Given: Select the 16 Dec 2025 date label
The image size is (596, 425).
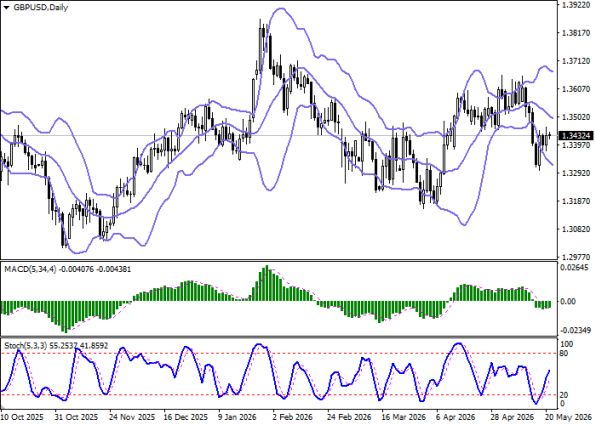Looking at the screenshot, I should tap(186, 417).
